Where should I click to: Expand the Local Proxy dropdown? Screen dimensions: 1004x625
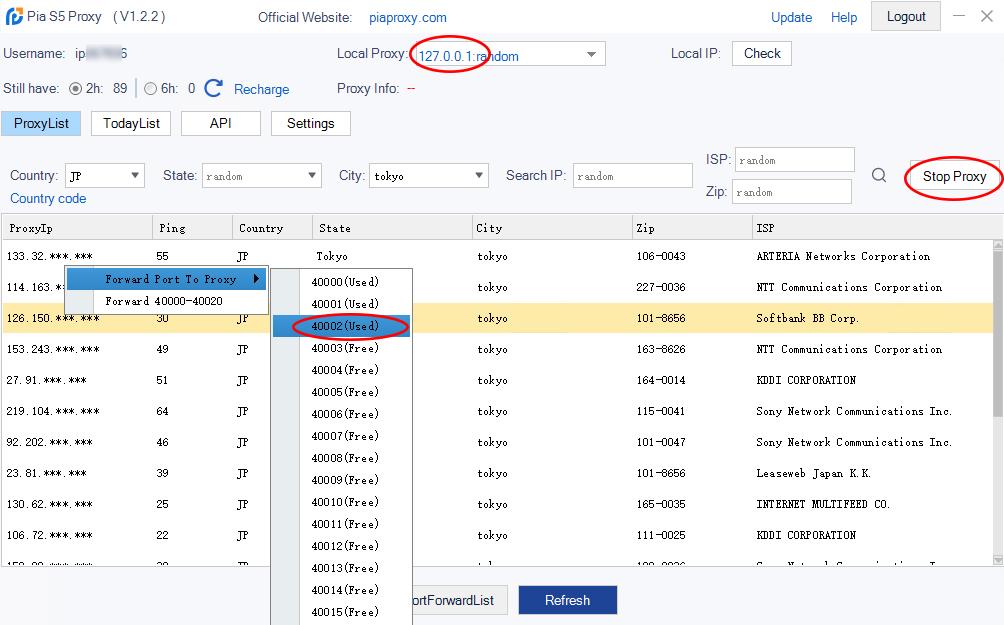pos(591,55)
